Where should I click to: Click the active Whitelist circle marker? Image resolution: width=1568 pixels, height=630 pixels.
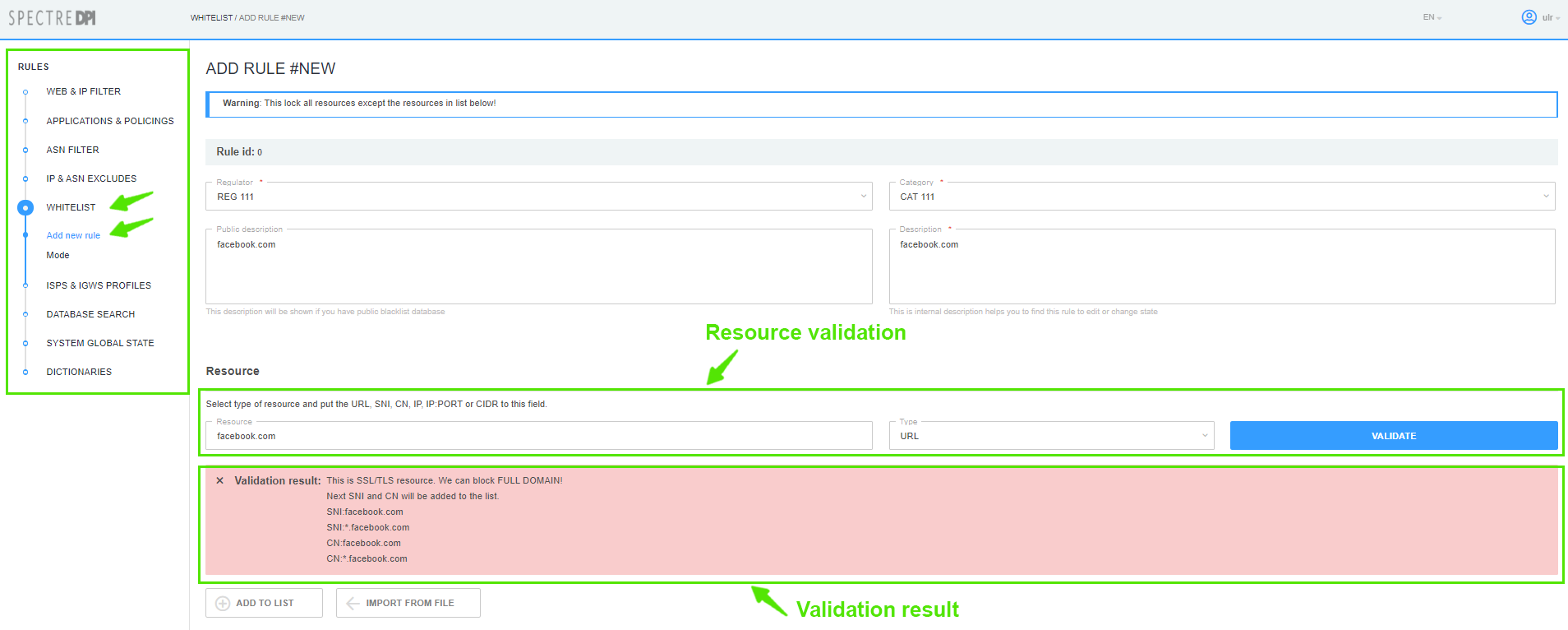(x=25, y=208)
